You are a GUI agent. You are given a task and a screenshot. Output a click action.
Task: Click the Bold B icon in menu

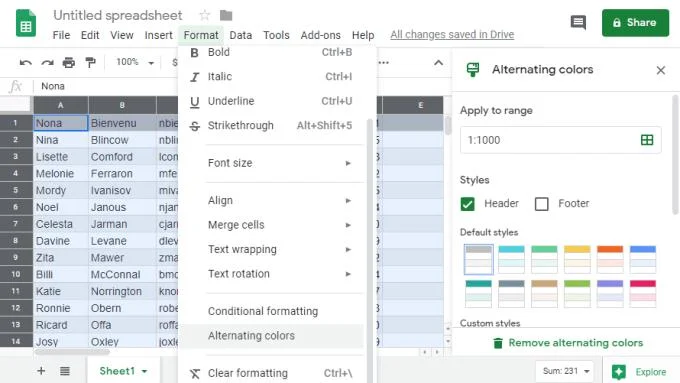point(194,52)
